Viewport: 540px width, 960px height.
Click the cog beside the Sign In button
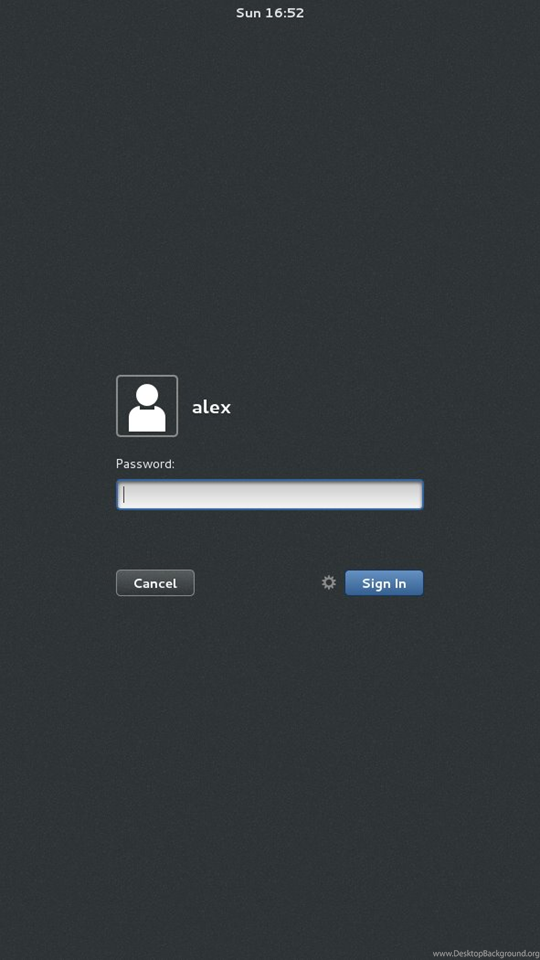click(x=329, y=582)
